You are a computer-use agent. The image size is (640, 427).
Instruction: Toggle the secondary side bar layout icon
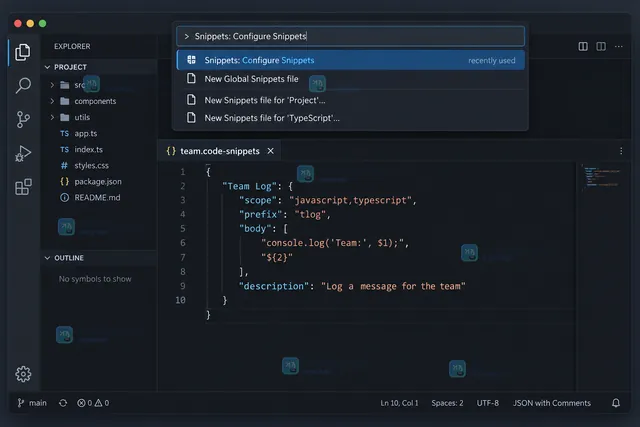(x=601, y=47)
